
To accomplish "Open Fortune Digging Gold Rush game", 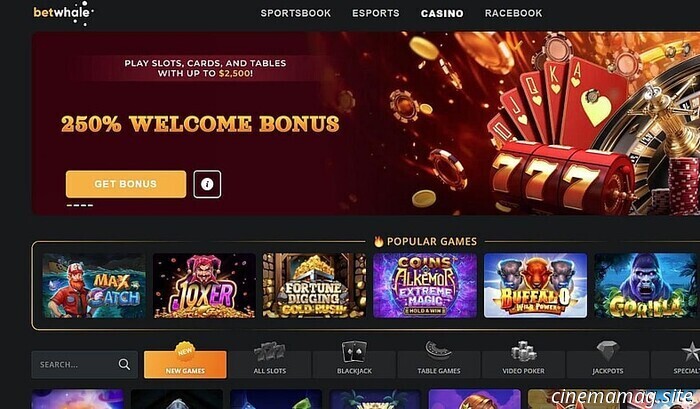I will 314,286.
